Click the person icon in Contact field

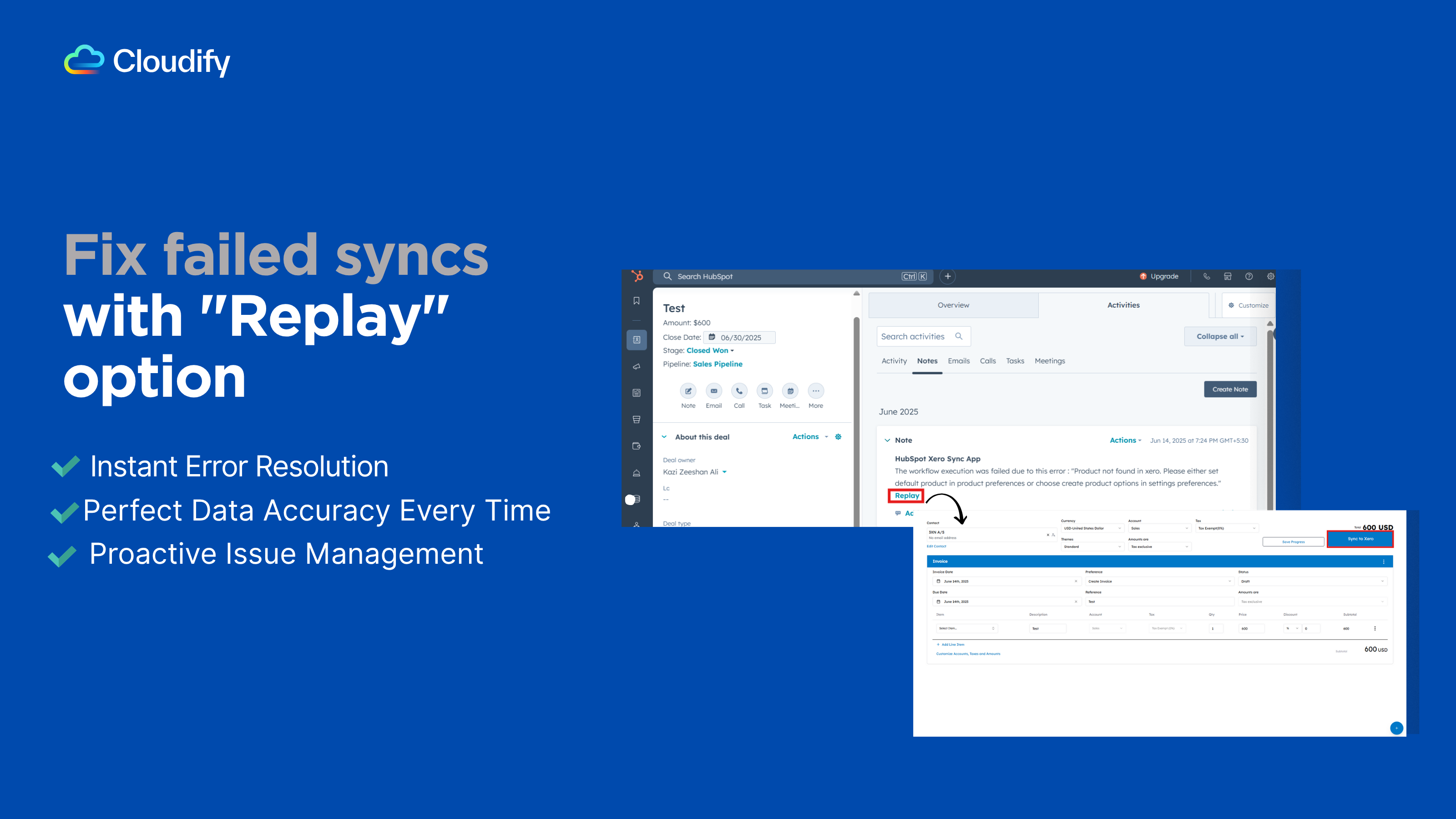1053,535
